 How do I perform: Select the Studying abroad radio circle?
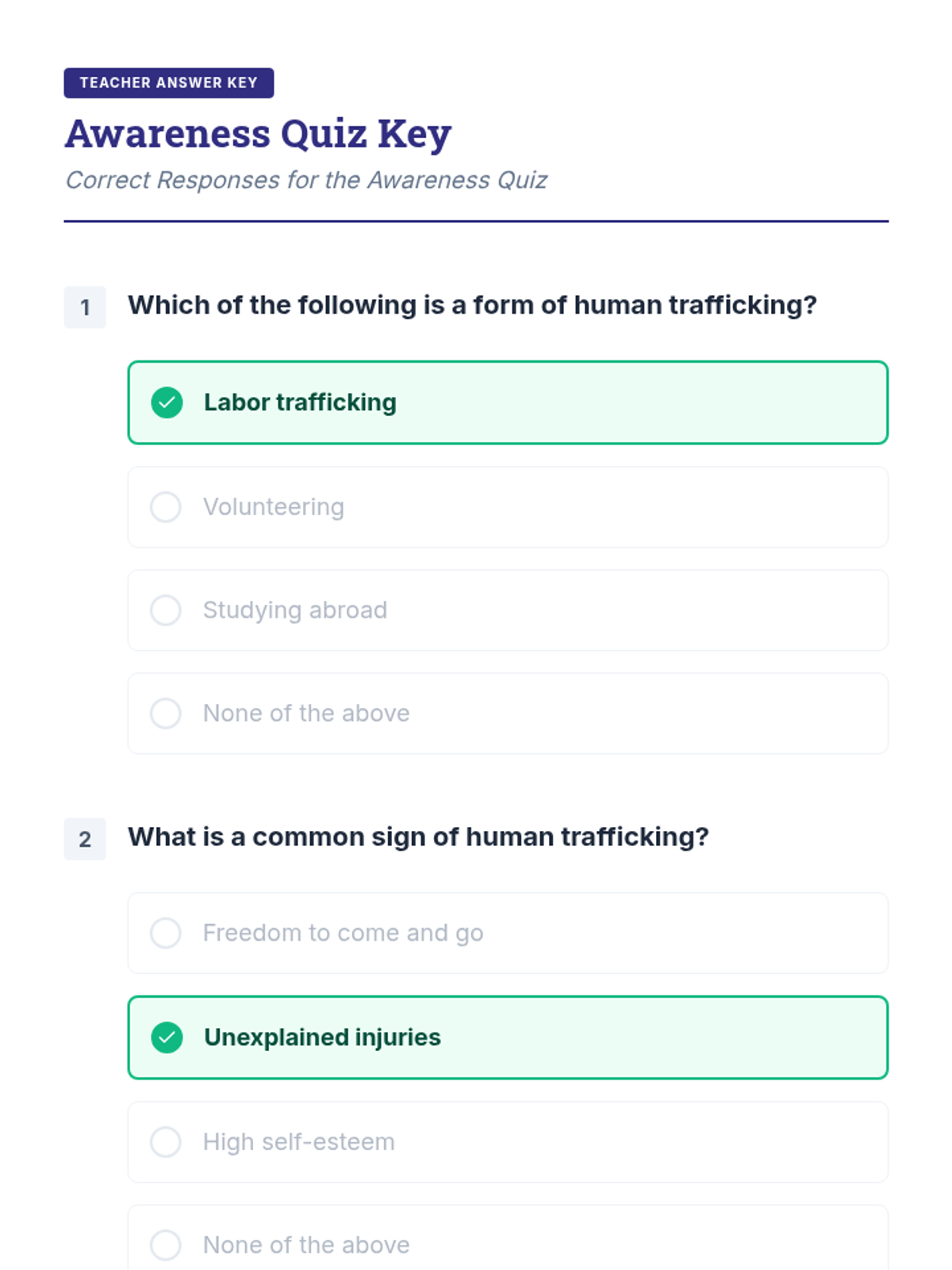point(166,610)
